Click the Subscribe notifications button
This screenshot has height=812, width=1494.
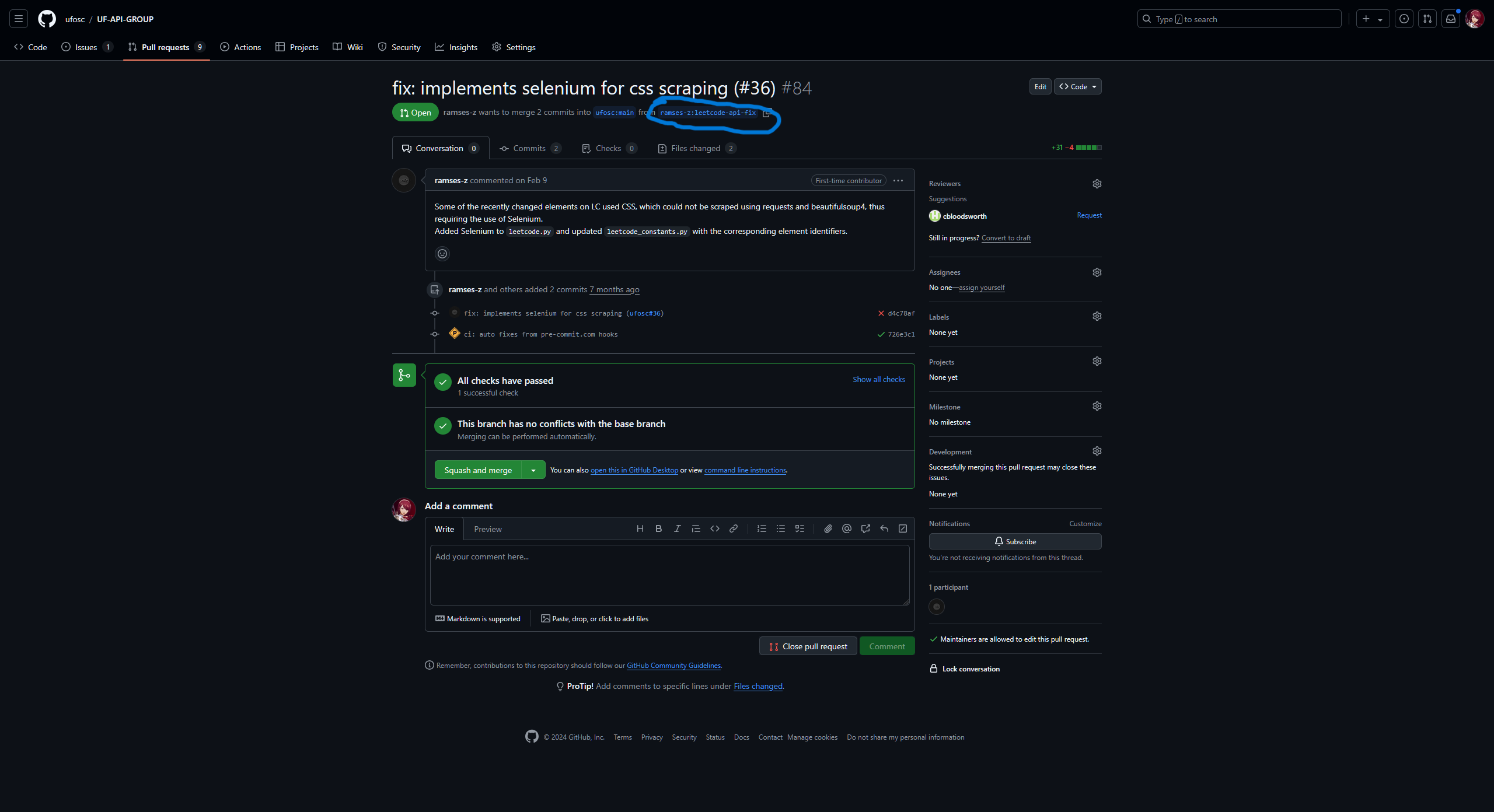(1015, 541)
